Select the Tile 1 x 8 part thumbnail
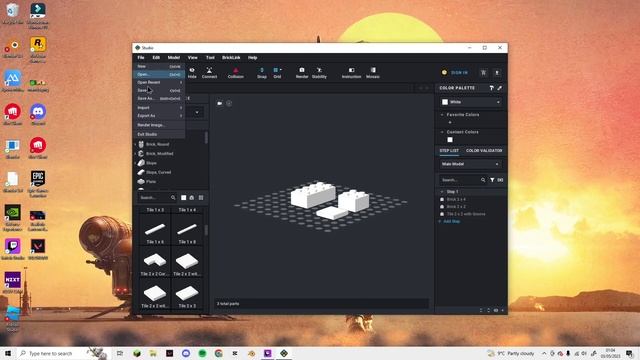Image resolution: width=640 pixels, height=360 pixels. 187,231
